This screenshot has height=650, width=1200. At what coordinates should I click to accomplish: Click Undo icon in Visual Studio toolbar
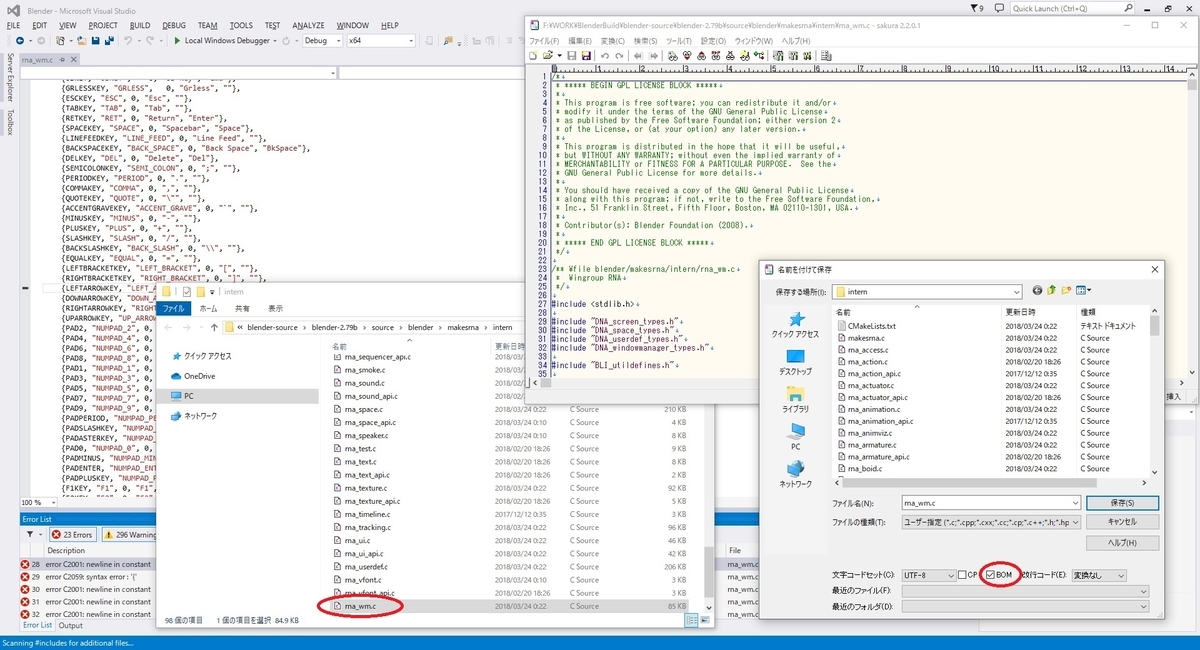[x=129, y=41]
